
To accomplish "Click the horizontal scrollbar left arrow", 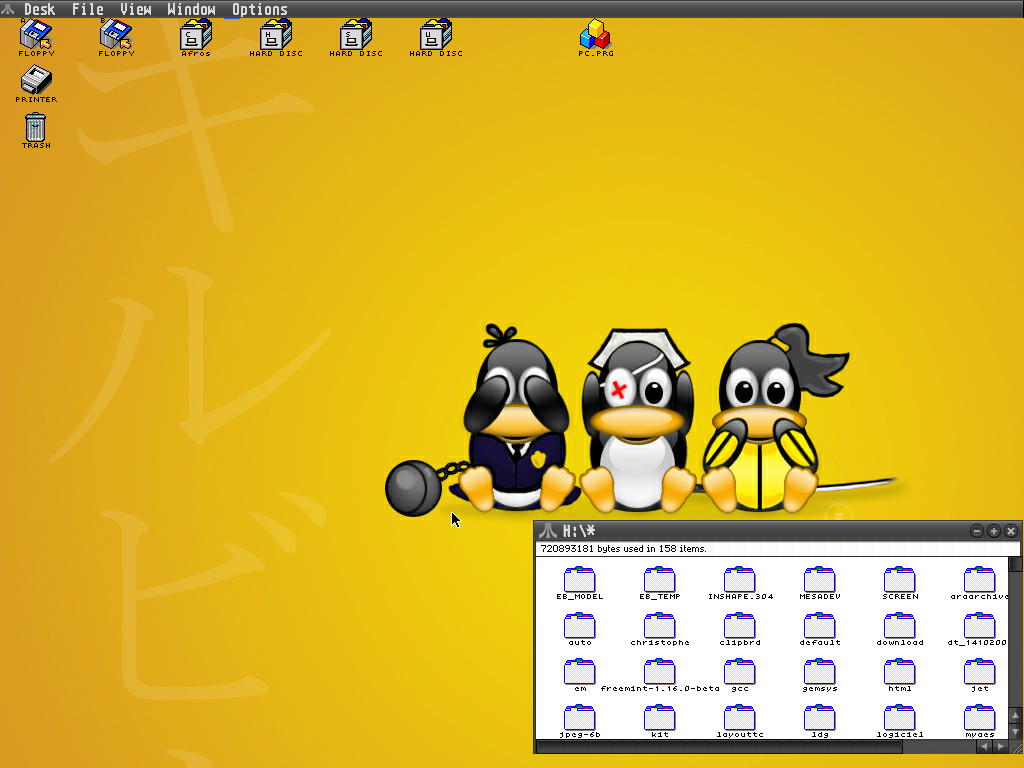I will pyautogui.click(x=985, y=746).
